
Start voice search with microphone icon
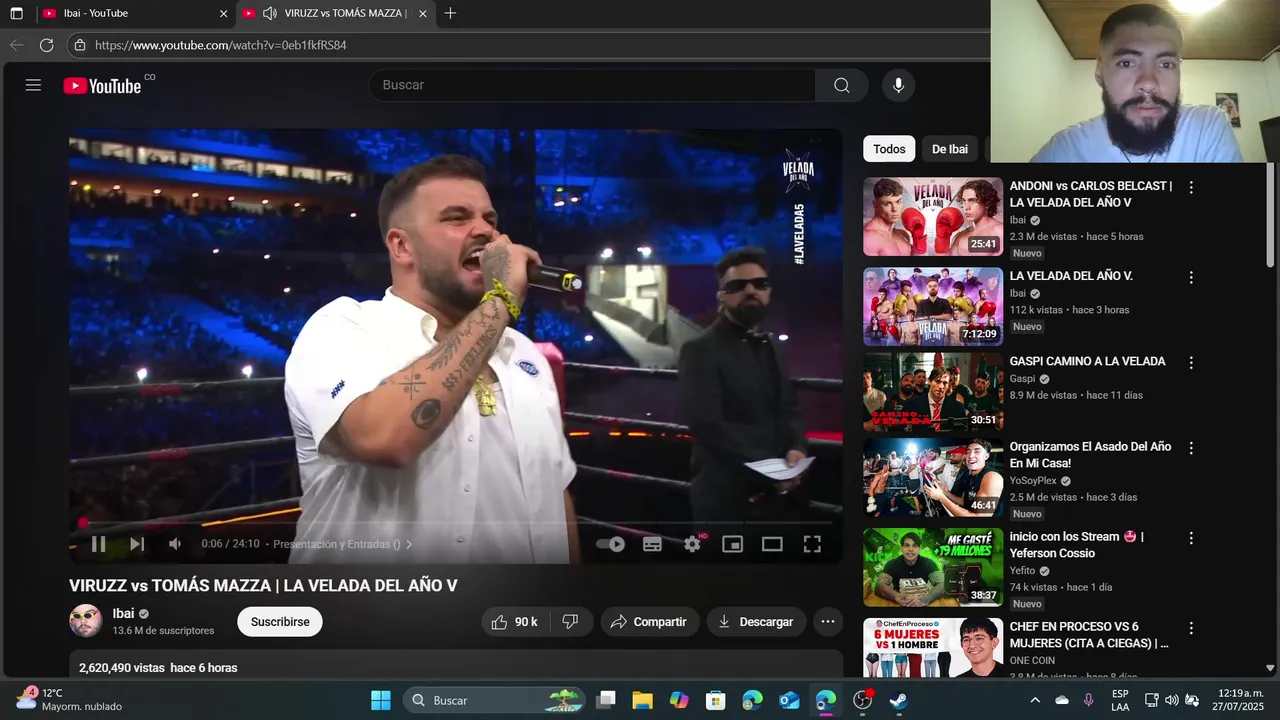pyautogui.click(x=898, y=85)
